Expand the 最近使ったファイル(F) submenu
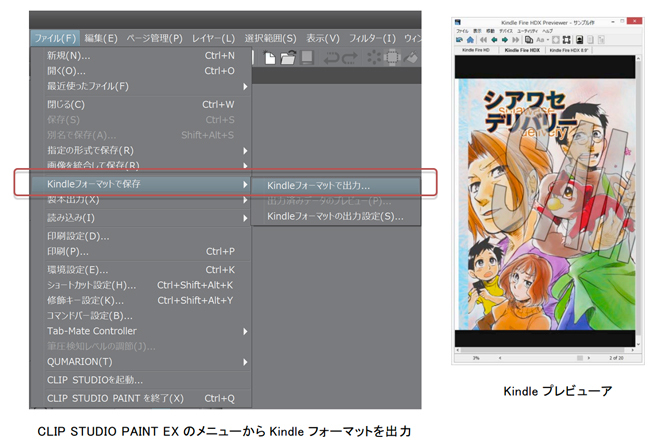660x447 pixels. (x=141, y=86)
